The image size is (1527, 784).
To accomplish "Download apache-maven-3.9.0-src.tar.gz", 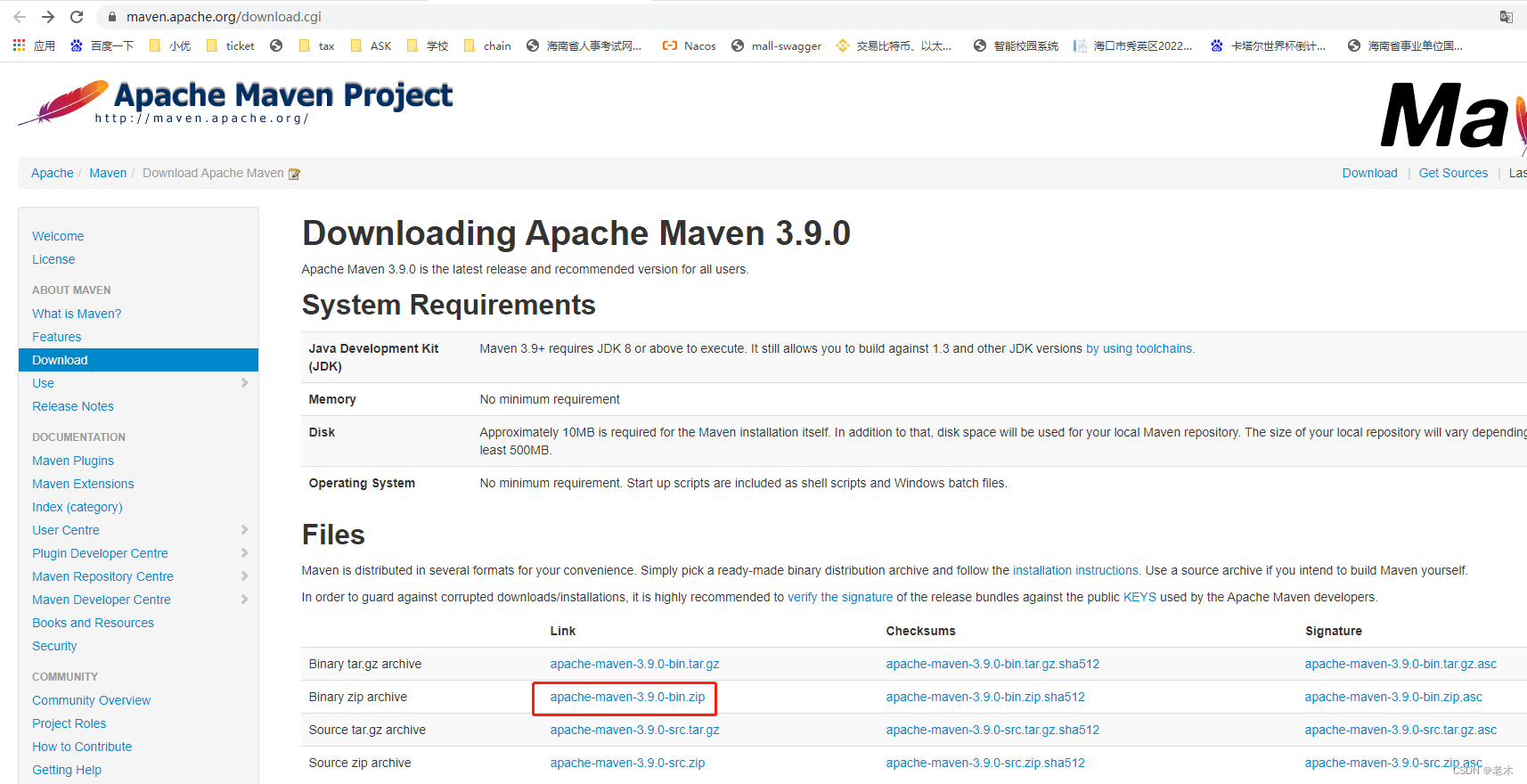I will pos(634,730).
